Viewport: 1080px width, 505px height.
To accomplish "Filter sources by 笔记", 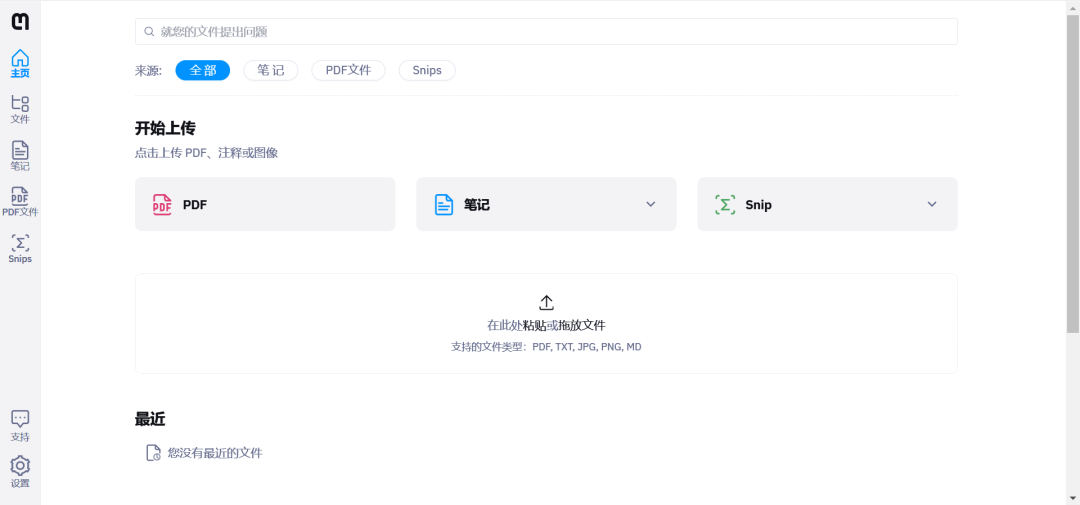I will [270, 70].
